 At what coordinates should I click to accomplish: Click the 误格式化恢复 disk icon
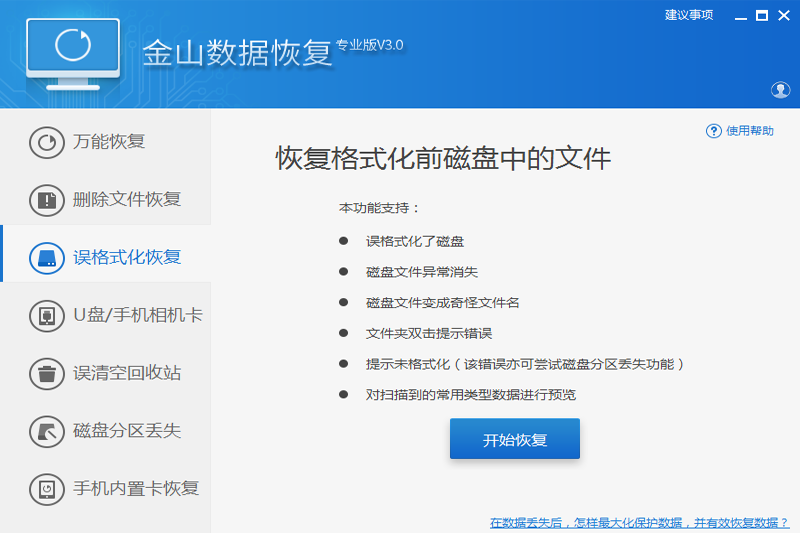tap(46, 258)
